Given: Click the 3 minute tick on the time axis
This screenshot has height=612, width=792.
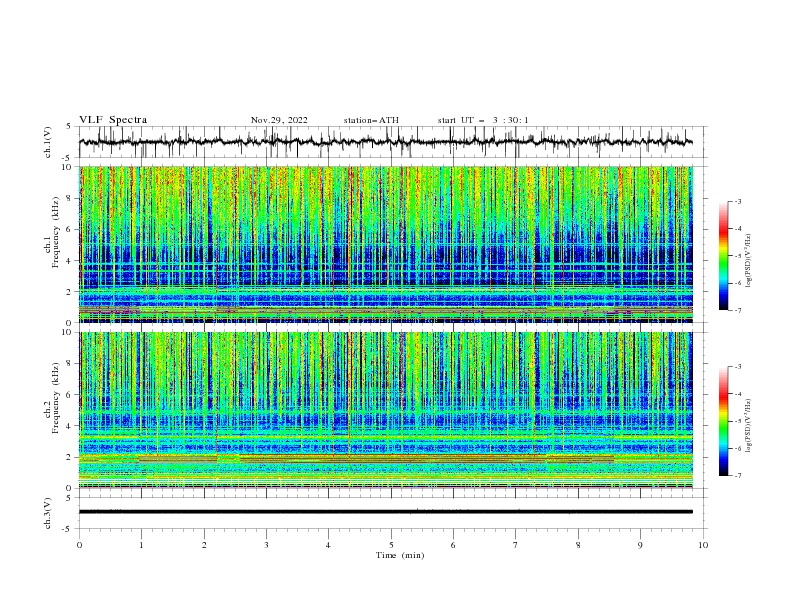Looking at the screenshot, I should 266,545.
